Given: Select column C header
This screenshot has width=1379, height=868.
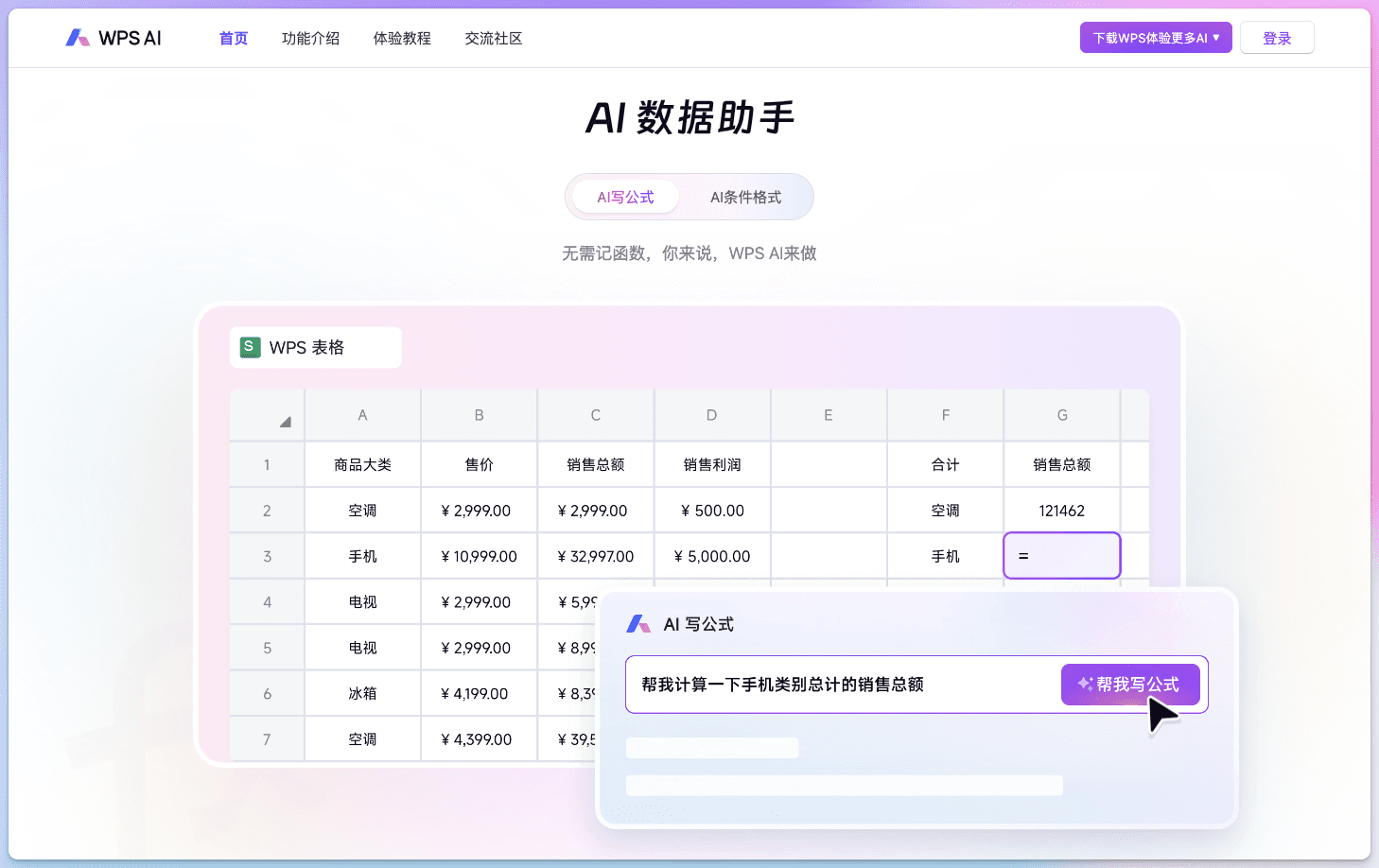Looking at the screenshot, I should coord(596,415).
